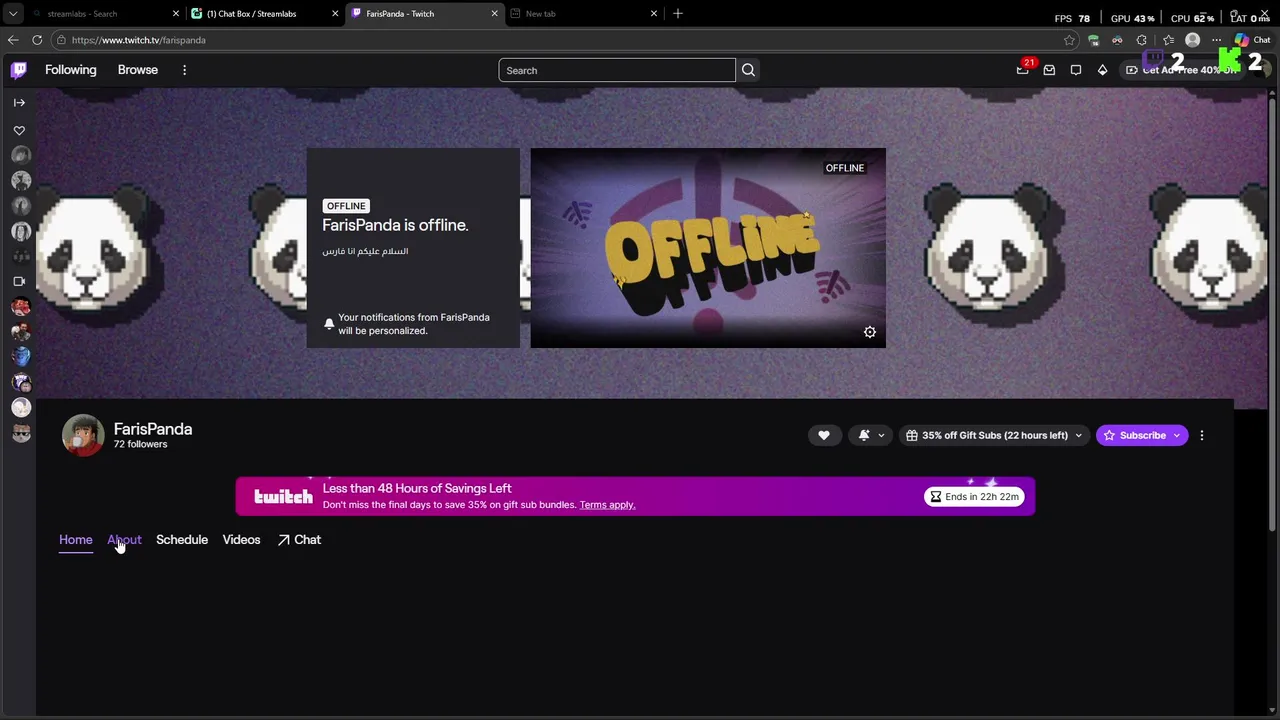Expand the collapsed left sidebar

tap(19, 102)
